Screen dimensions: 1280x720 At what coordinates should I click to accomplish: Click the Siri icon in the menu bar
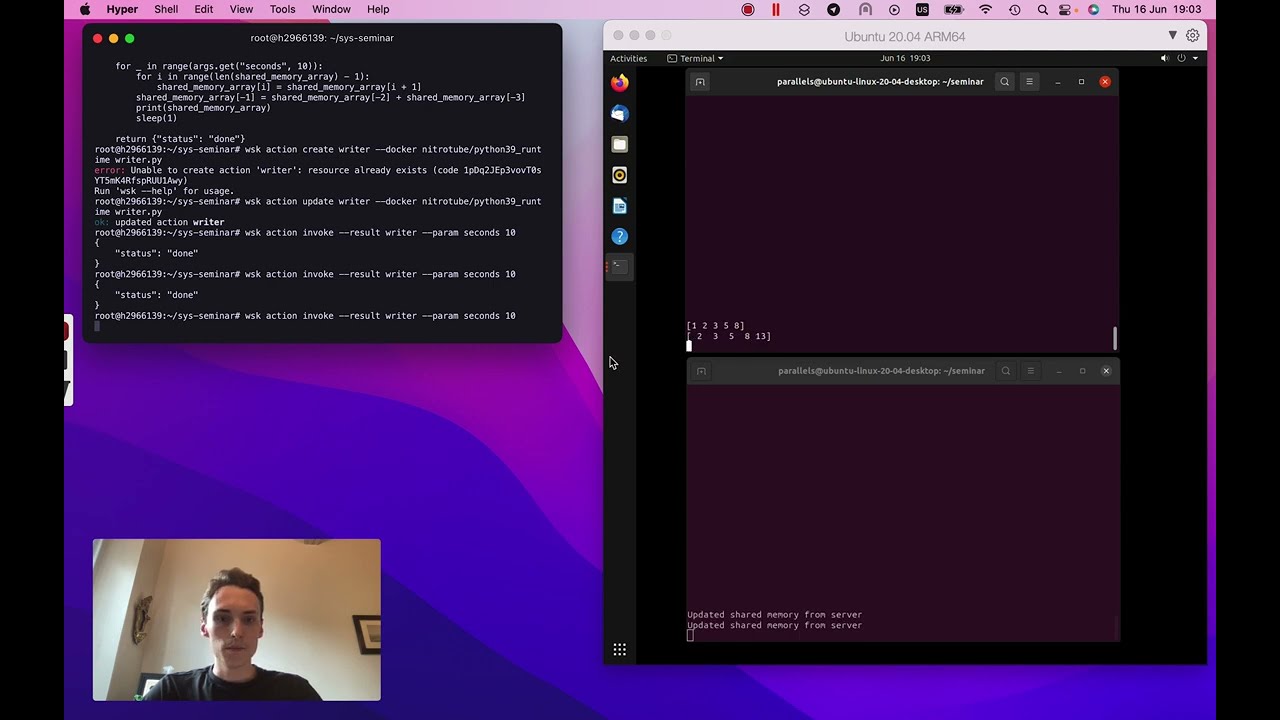tap(1092, 9)
